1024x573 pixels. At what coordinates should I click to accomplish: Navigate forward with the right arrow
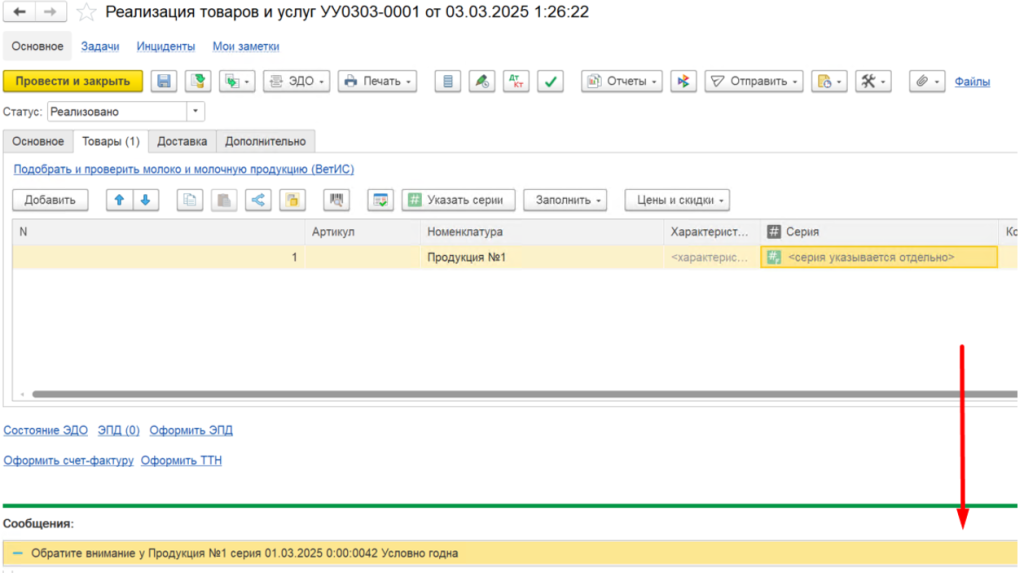(x=50, y=12)
